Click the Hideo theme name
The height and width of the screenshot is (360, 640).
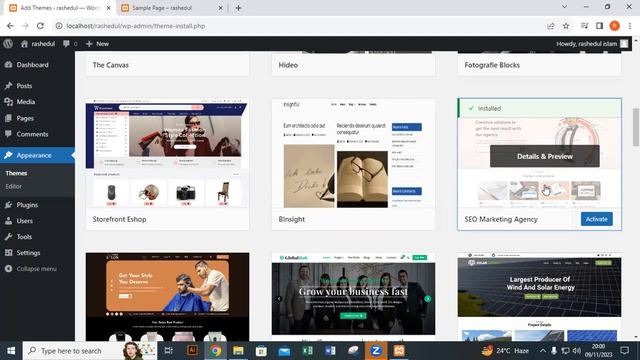pyautogui.click(x=288, y=65)
